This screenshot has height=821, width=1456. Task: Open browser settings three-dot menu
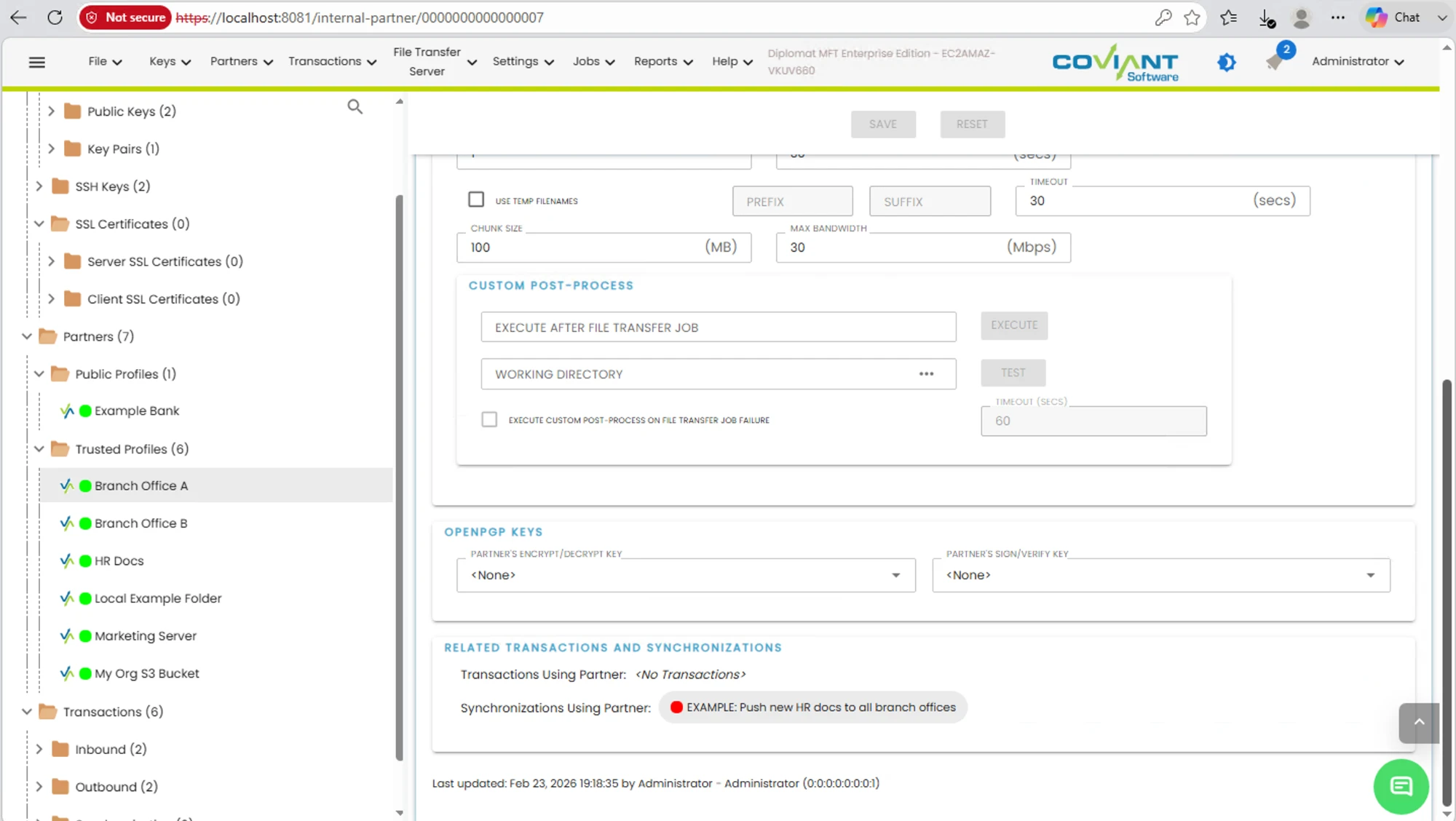1338,17
